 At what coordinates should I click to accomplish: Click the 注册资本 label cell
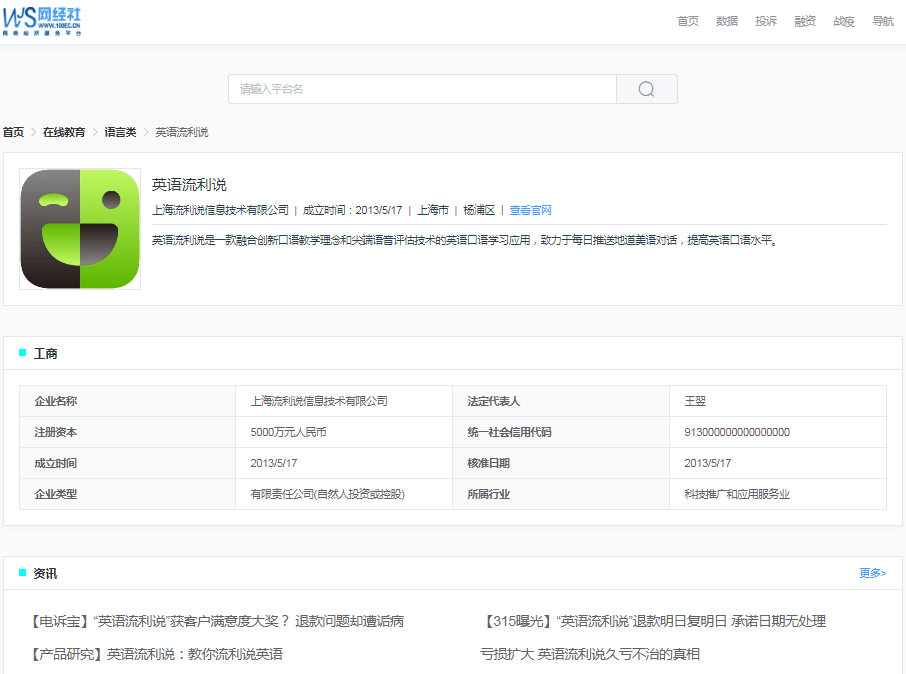(x=128, y=432)
